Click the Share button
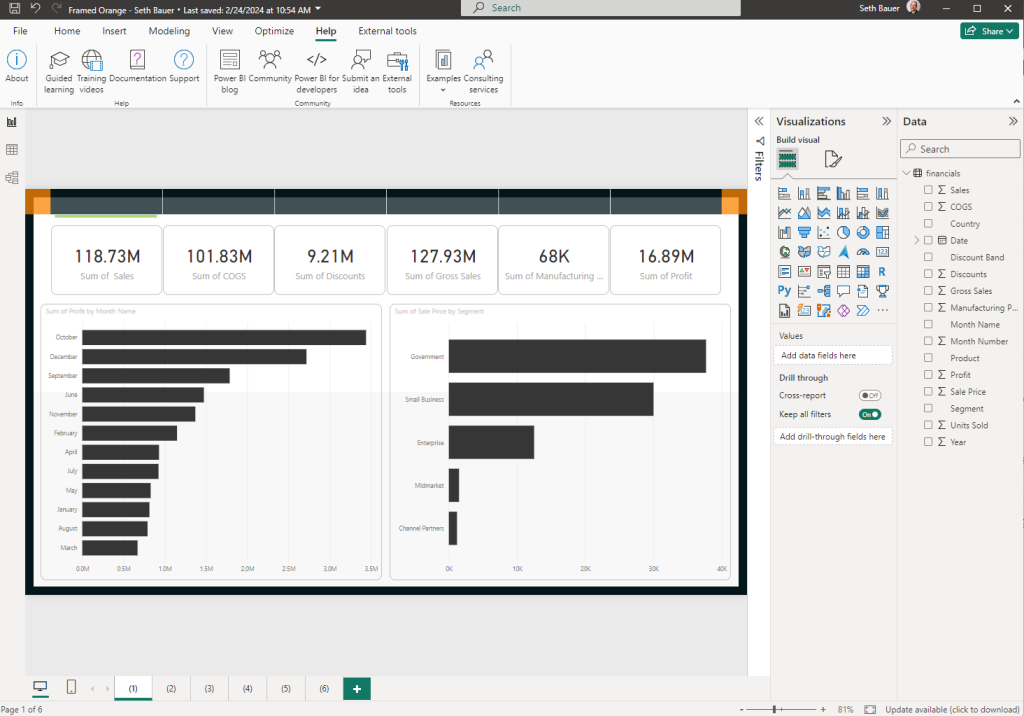Screen dimensions: 1024x716 pos(989,31)
